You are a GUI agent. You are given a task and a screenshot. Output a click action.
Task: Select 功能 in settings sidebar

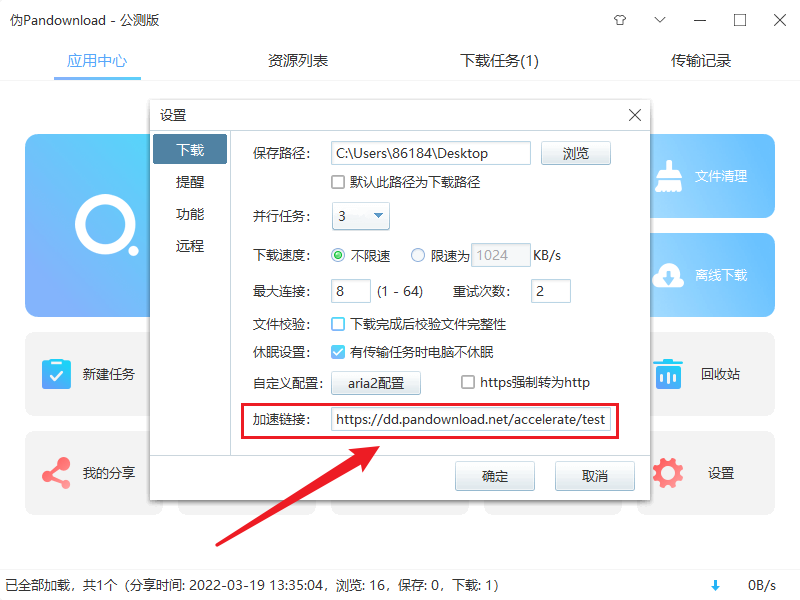point(190,214)
